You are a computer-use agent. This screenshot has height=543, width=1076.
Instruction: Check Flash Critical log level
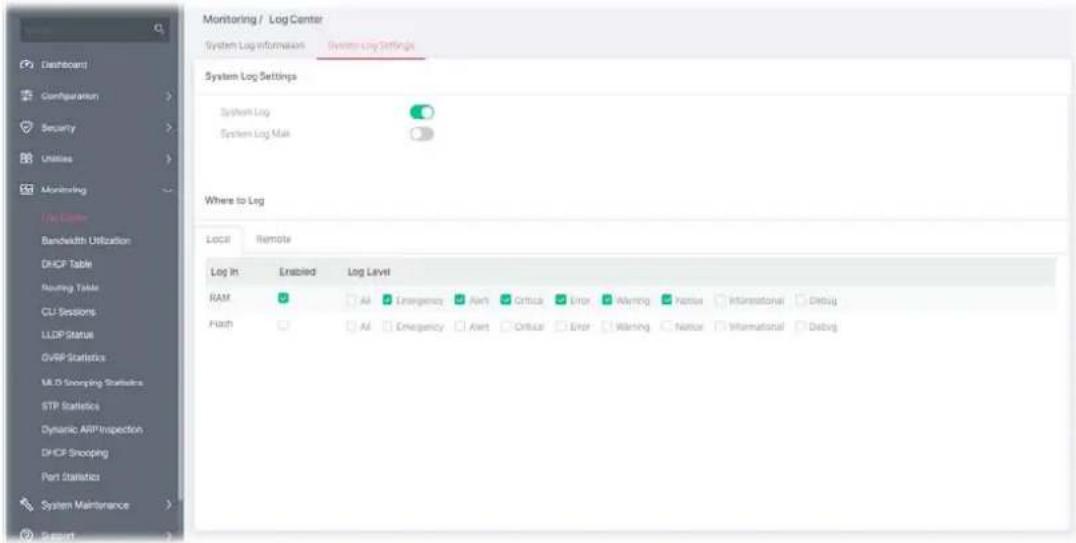tap(506, 327)
